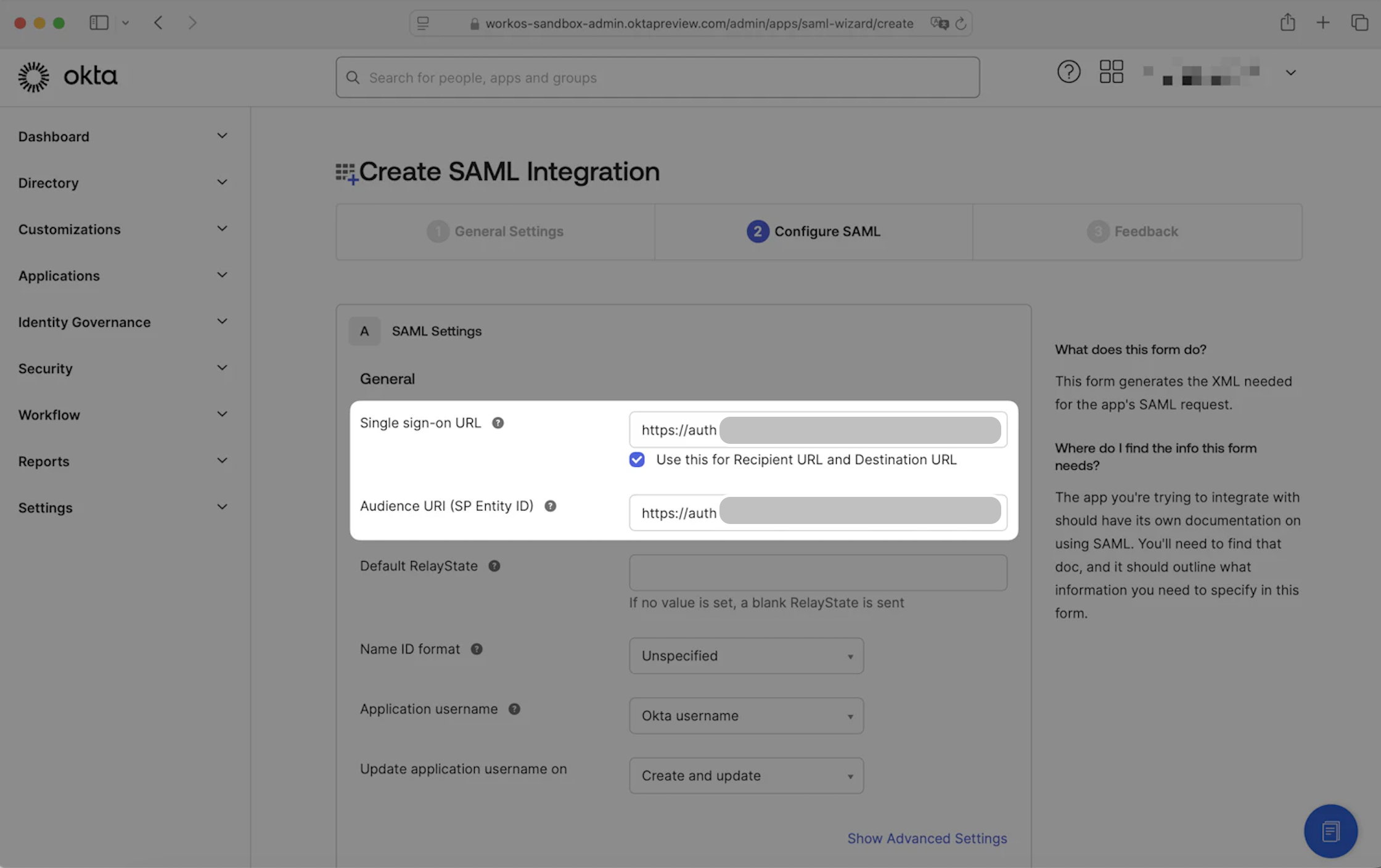Open the floating blue document widget button
1381x868 pixels.
[1330, 831]
